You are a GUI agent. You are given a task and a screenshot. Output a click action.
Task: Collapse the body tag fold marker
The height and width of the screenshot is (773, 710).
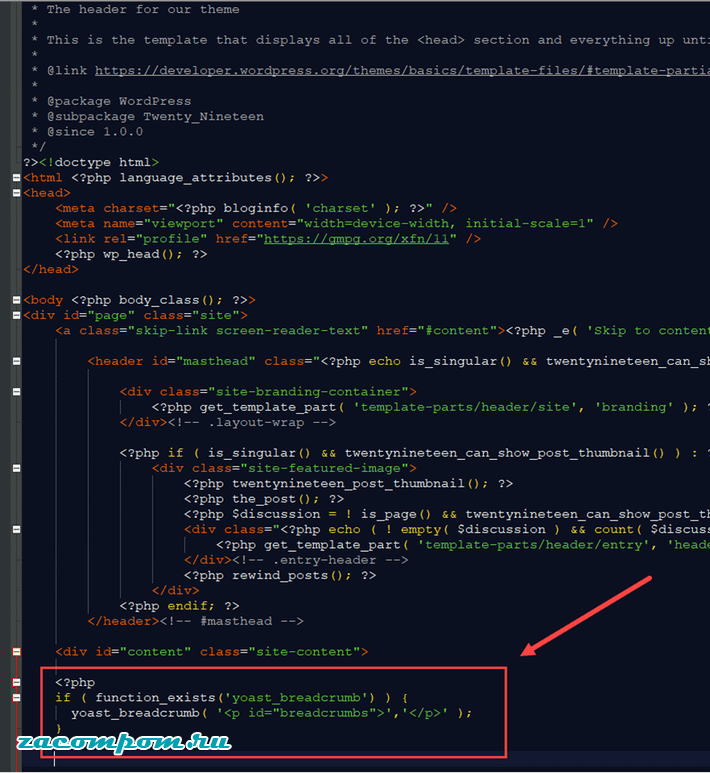[16, 300]
